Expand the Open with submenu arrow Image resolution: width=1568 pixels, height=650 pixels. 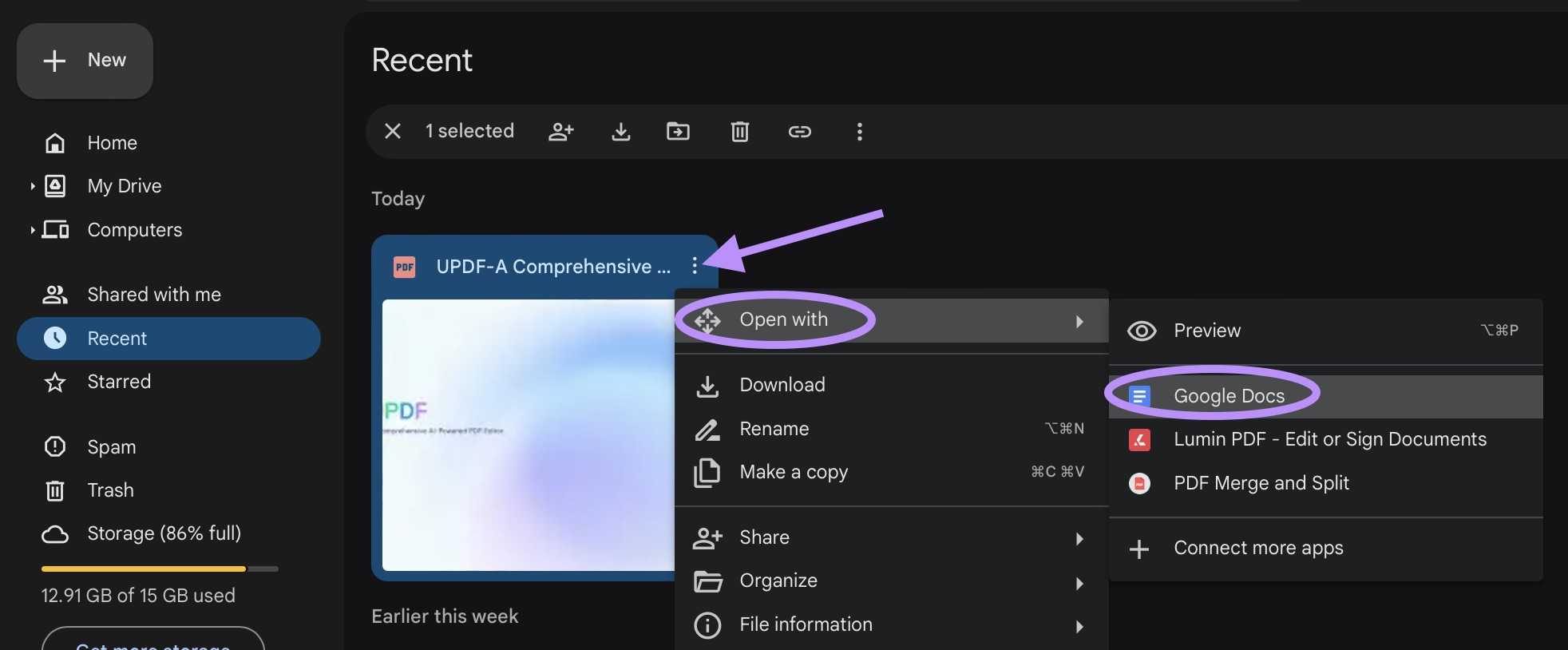click(1079, 321)
